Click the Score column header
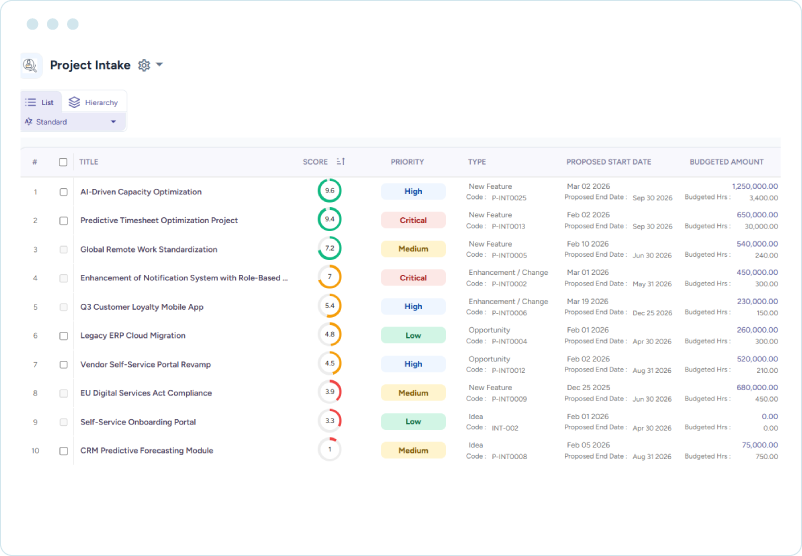The width and height of the screenshot is (802, 556). point(315,162)
